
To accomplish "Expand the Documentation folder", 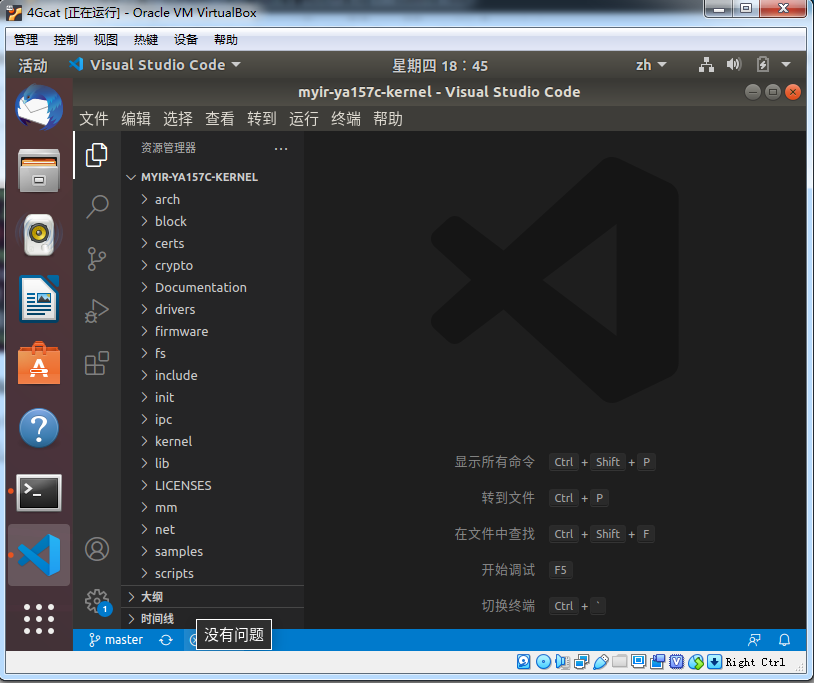I will 213,288.
